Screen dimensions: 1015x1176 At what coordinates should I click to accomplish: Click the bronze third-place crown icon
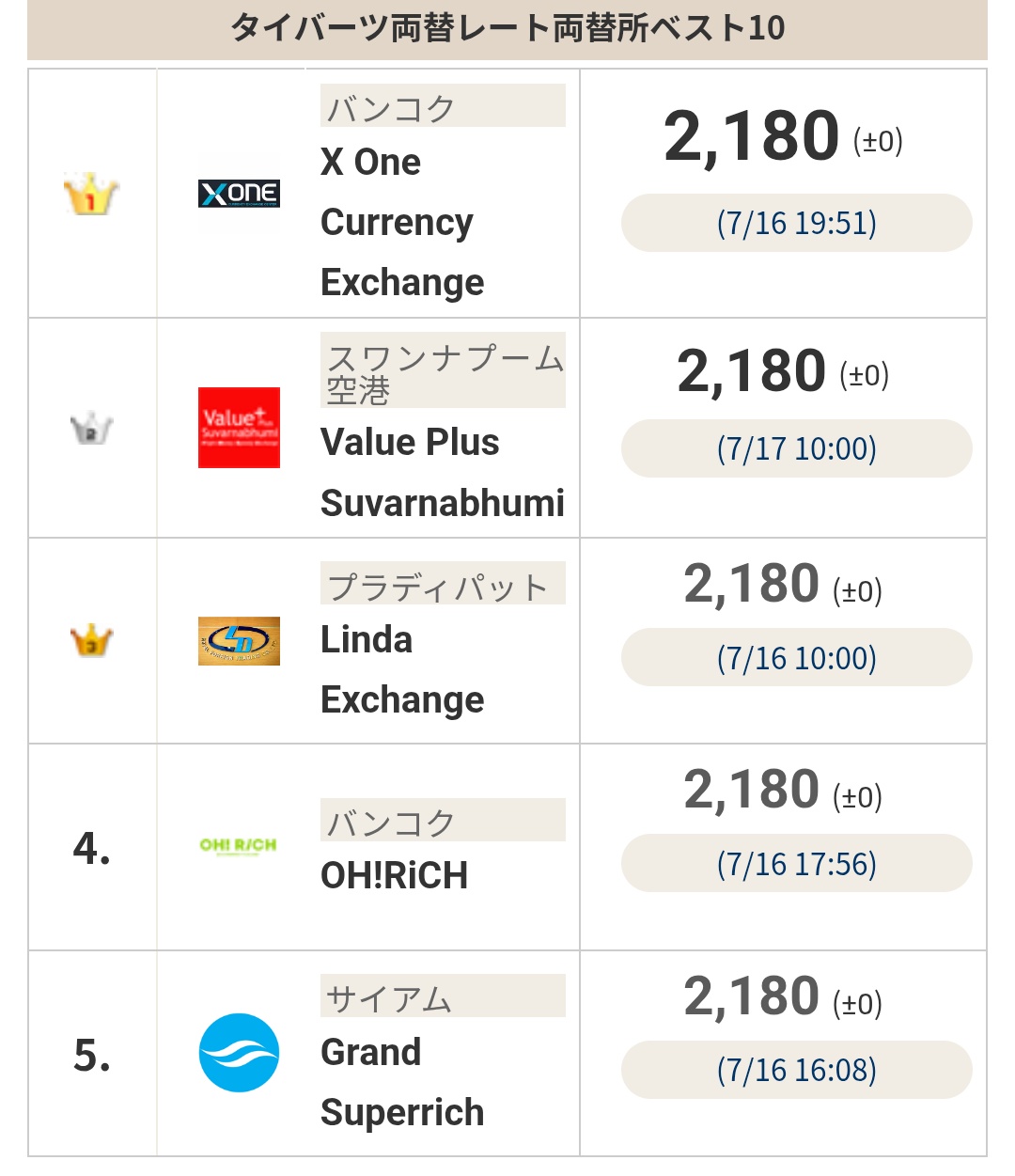(91, 640)
